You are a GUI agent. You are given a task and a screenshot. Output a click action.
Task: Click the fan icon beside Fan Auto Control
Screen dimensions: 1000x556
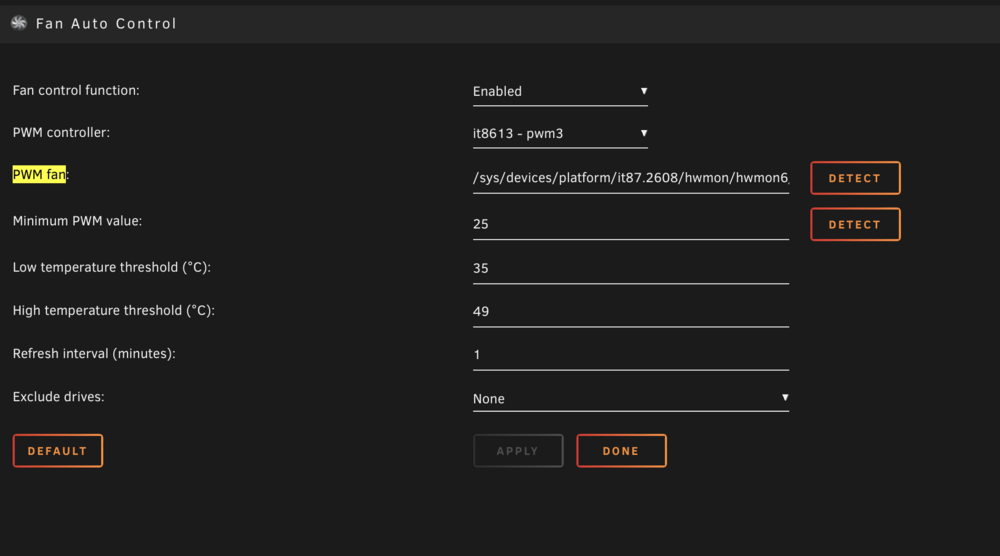coord(18,23)
